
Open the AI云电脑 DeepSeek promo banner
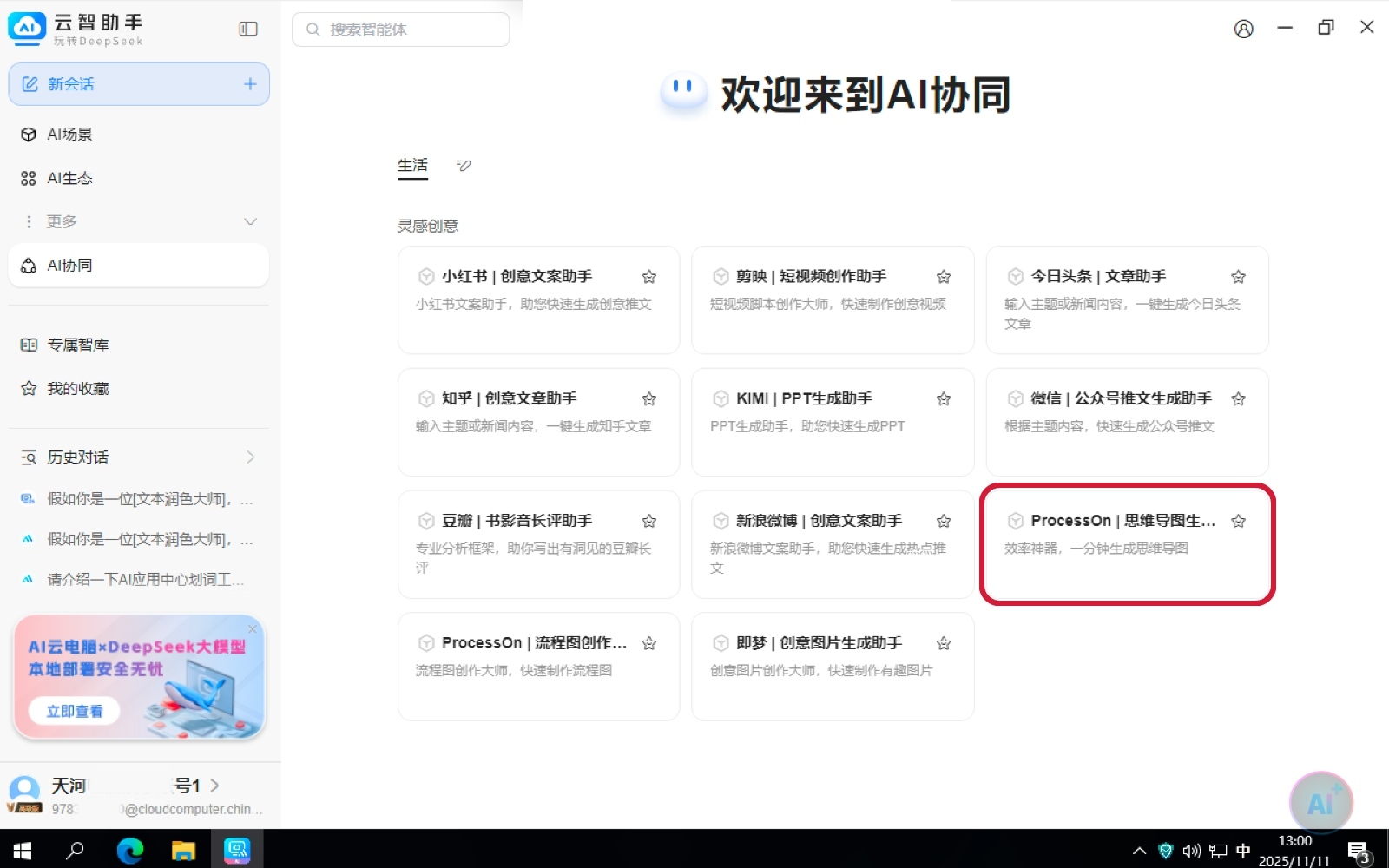(139, 677)
